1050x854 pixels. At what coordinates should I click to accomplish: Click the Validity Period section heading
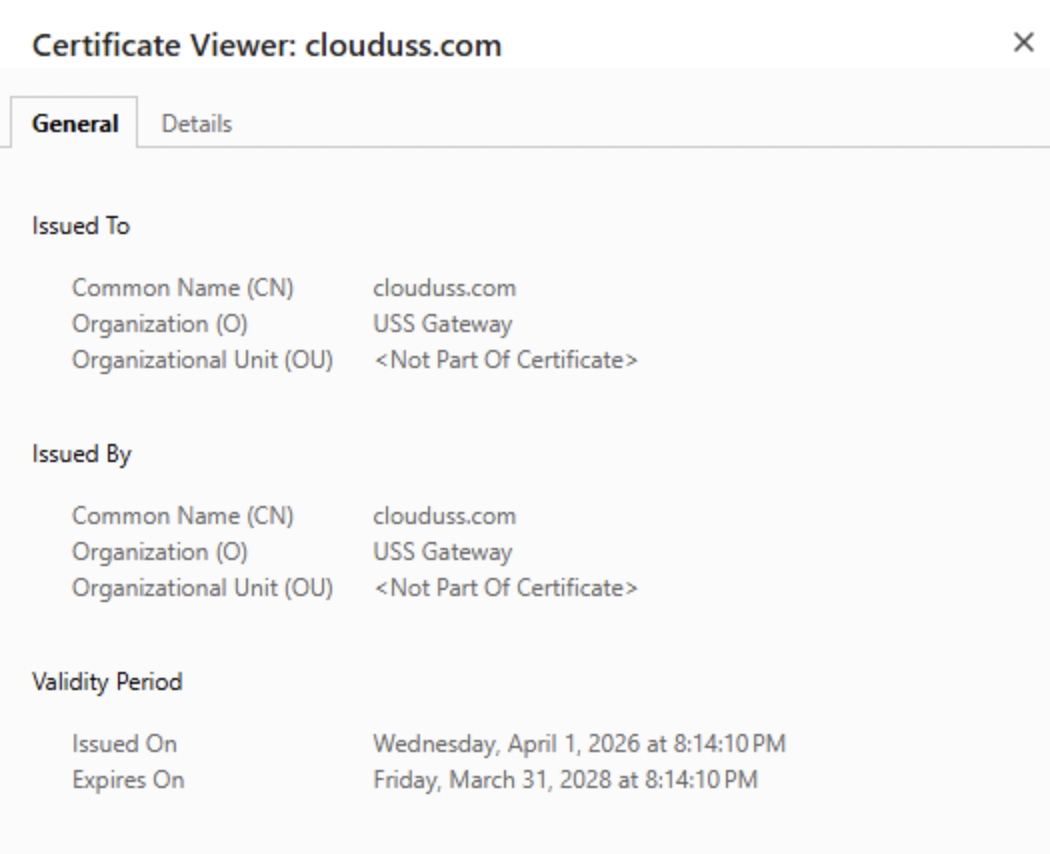(107, 682)
